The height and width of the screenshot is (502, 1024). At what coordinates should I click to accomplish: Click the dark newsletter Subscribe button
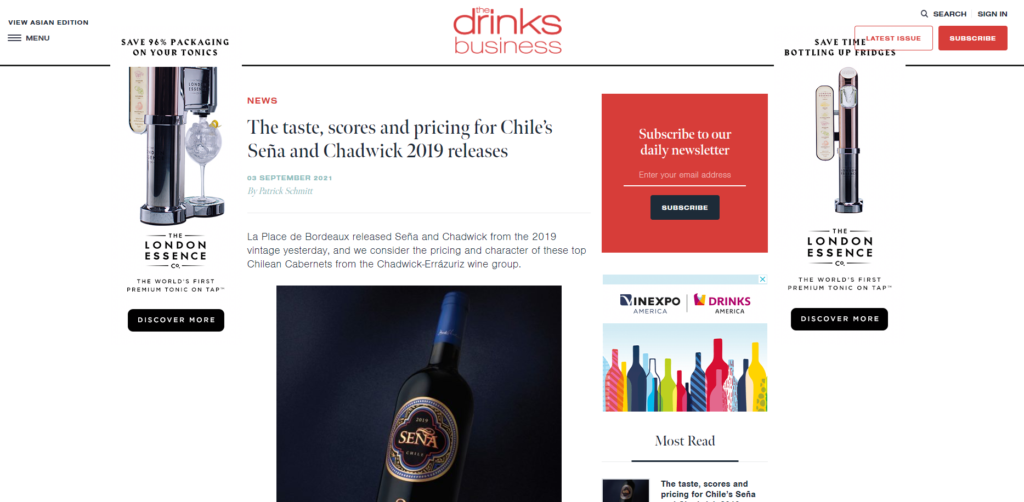(684, 208)
